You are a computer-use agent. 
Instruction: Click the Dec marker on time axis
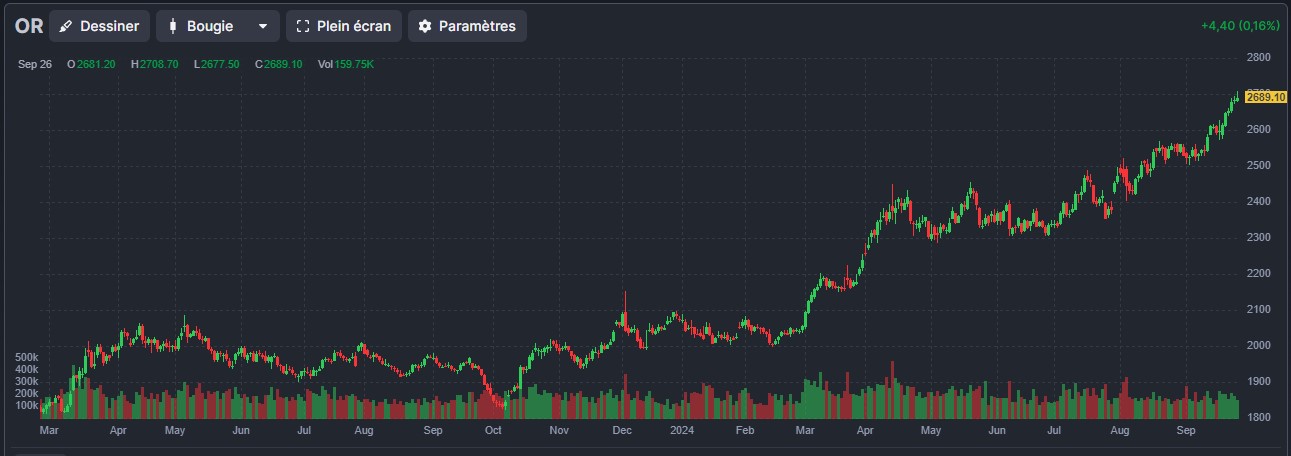tap(622, 431)
